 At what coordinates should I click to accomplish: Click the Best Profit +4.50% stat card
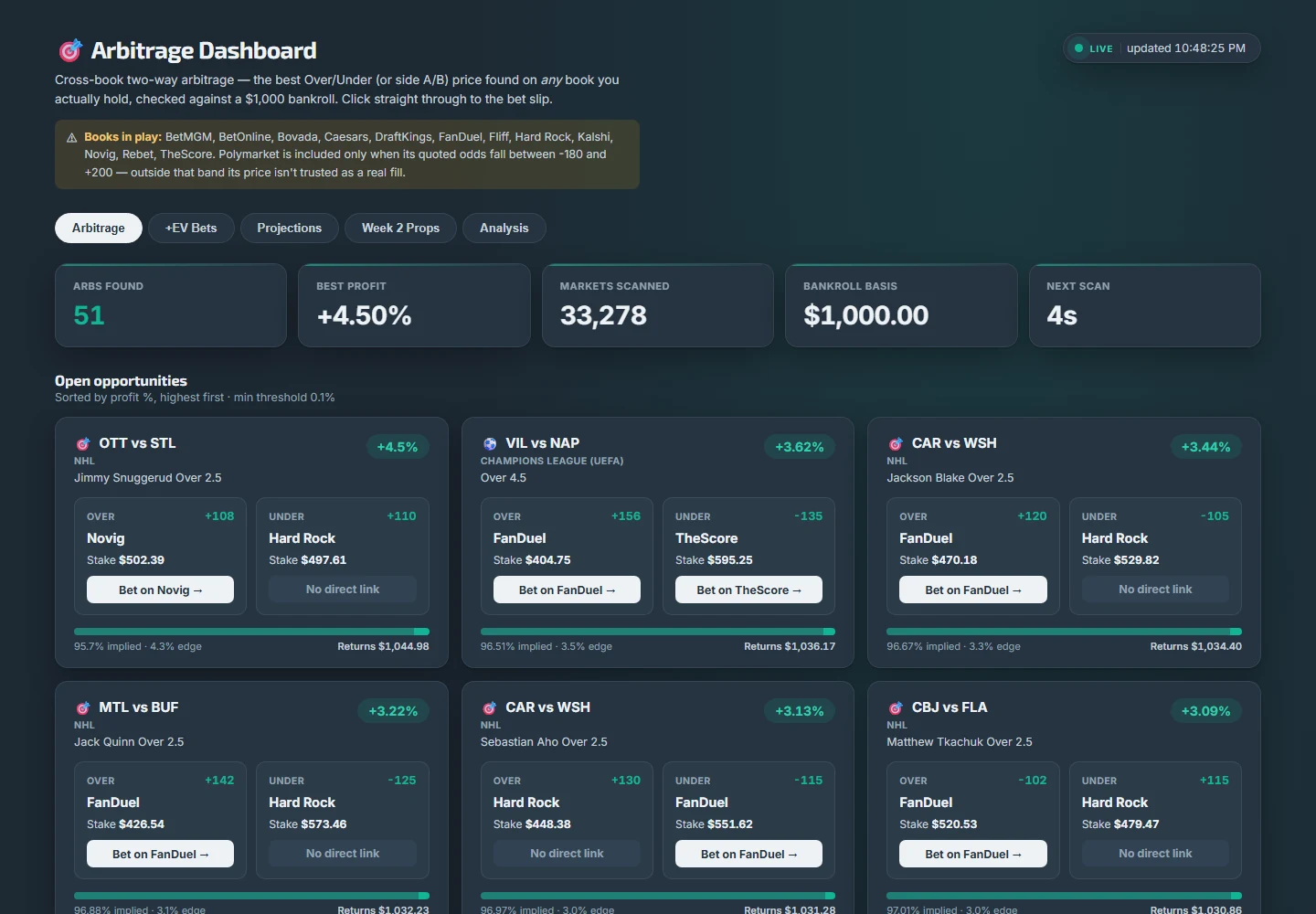(414, 305)
